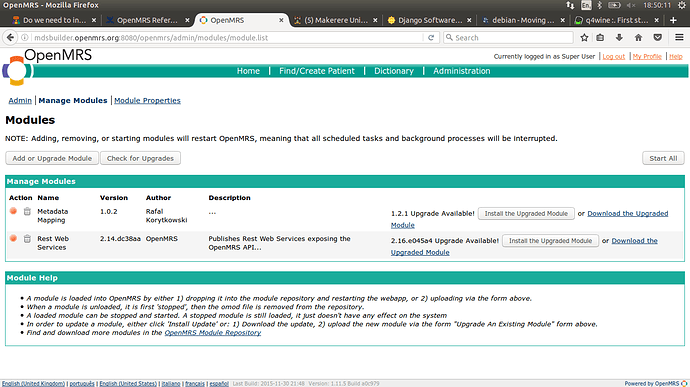Switch to OpenMRS Refer... tab
Image resolution: width=690 pixels, height=387 pixels.
147,20
